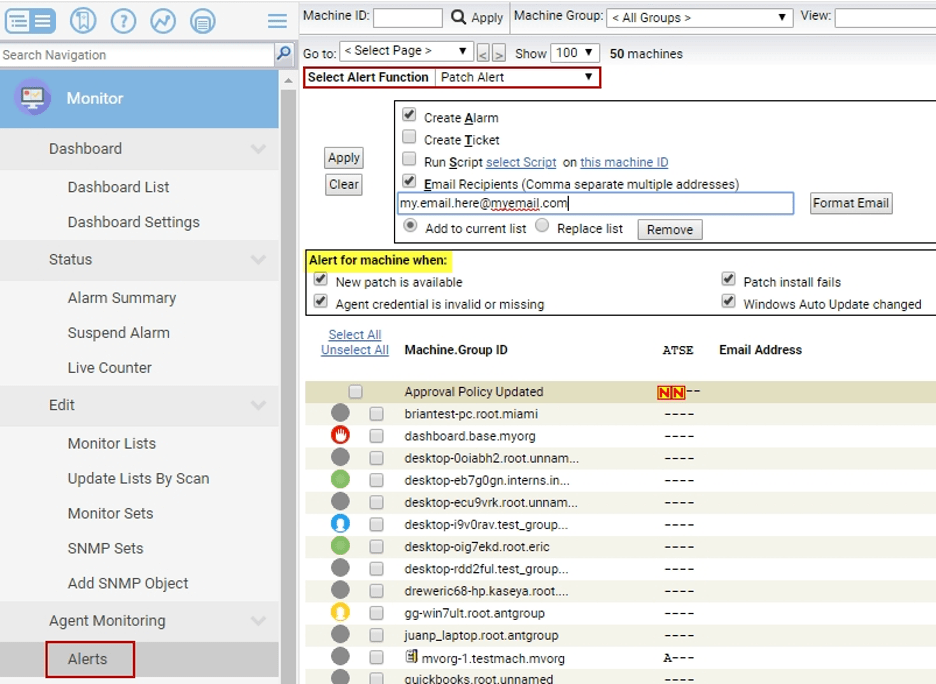Click the email recipients text field
The height and width of the screenshot is (684, 936).
point(595,204)
